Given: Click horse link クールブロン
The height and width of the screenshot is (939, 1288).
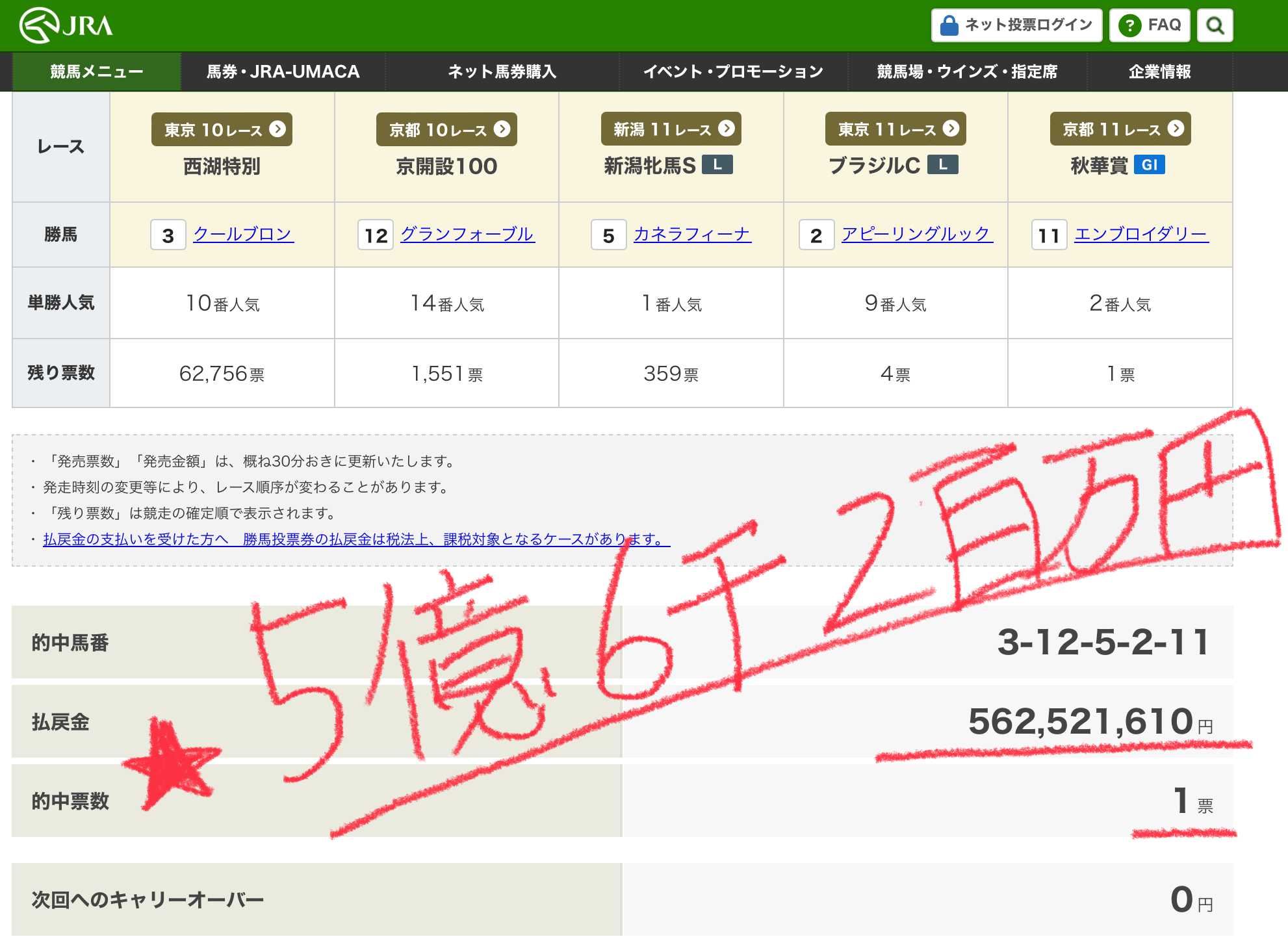Looking at the screenshot, I should [244, 234].
